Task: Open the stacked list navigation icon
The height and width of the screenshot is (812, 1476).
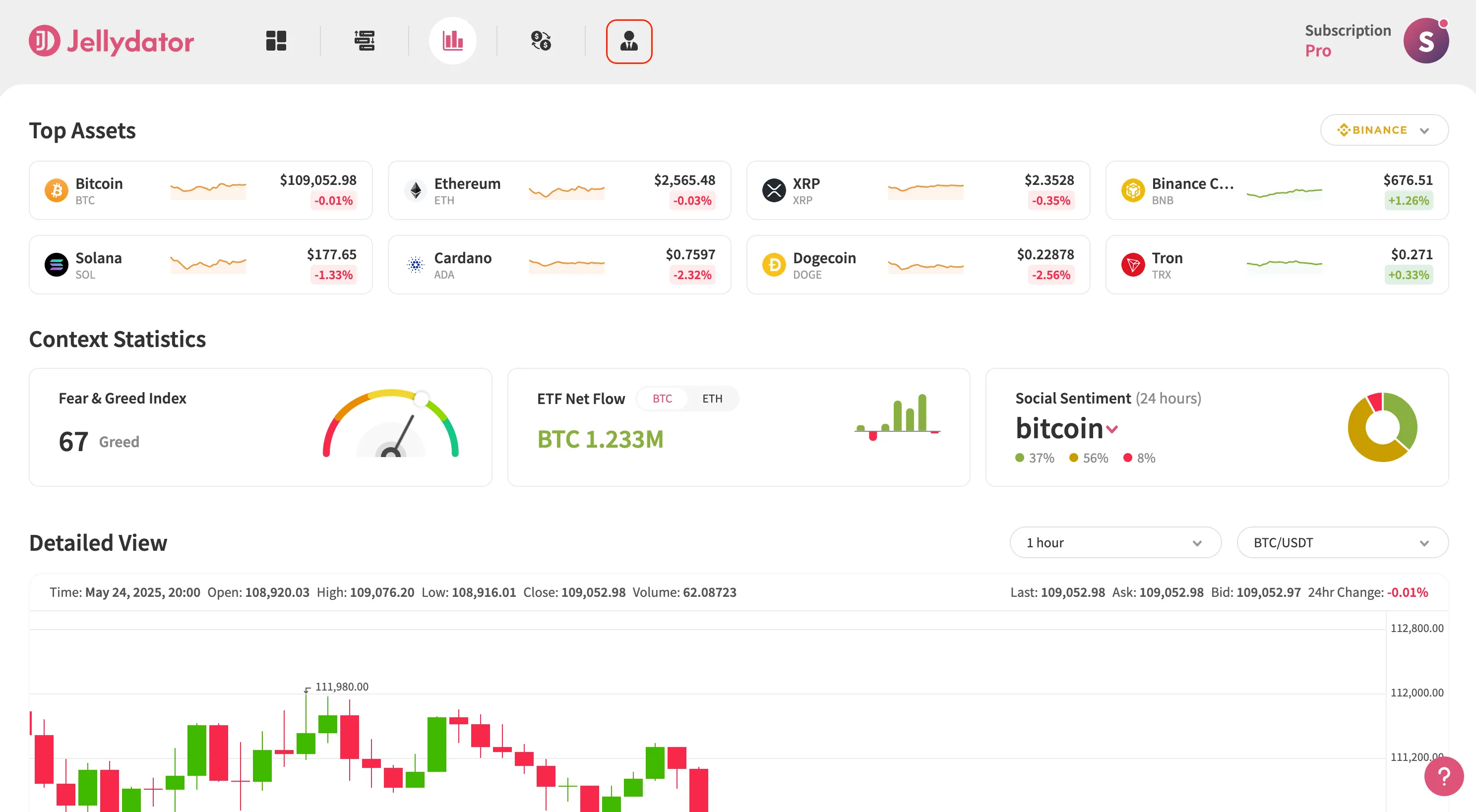Action: 365,41
